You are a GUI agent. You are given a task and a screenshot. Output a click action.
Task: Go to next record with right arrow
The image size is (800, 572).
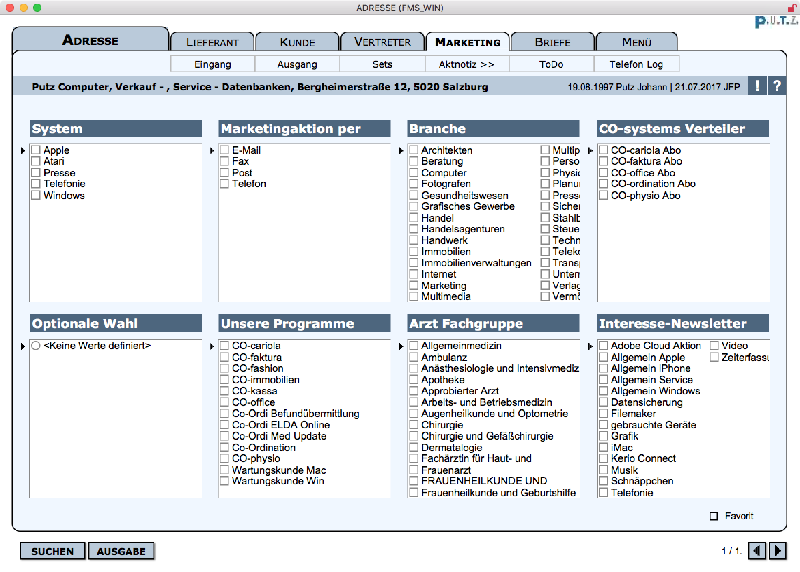pos(777,551)
